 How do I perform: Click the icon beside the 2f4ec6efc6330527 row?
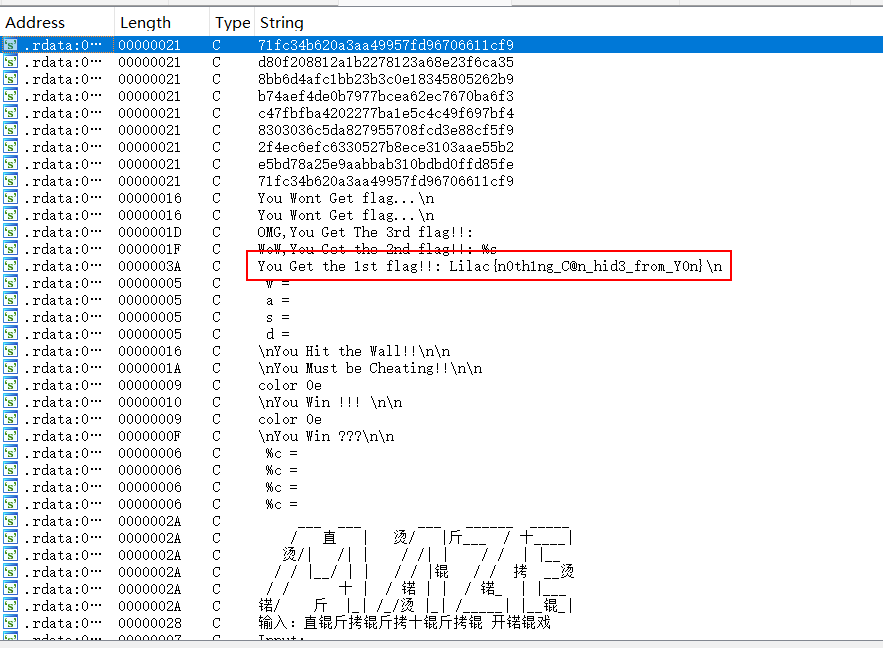(x=11, y=147)
